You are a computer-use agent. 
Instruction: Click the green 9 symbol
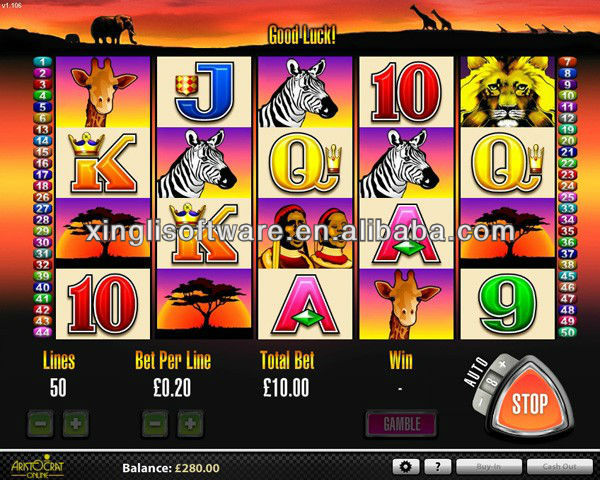(x=507, y=304)
